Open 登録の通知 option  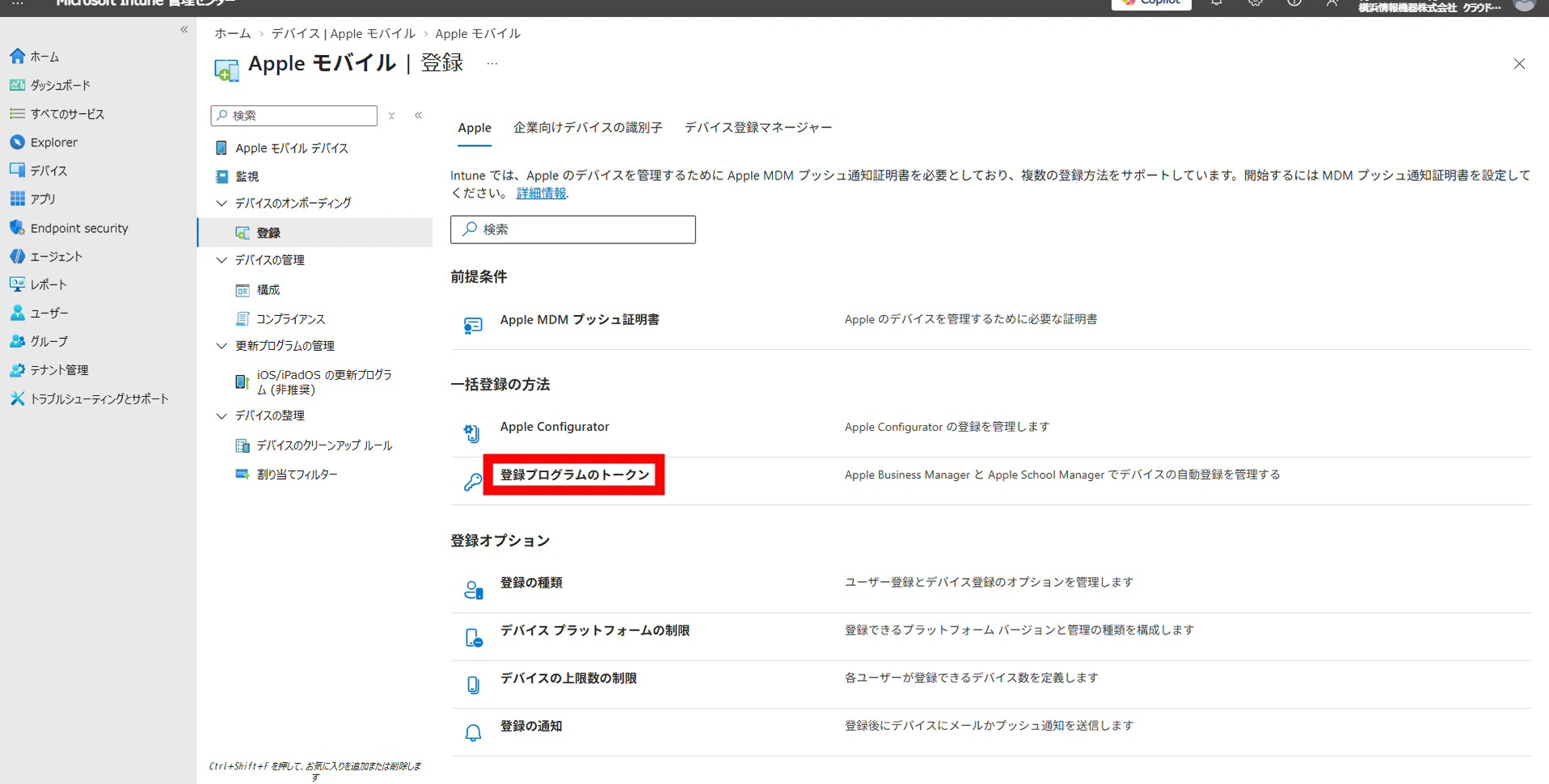(x=531, y=726)
